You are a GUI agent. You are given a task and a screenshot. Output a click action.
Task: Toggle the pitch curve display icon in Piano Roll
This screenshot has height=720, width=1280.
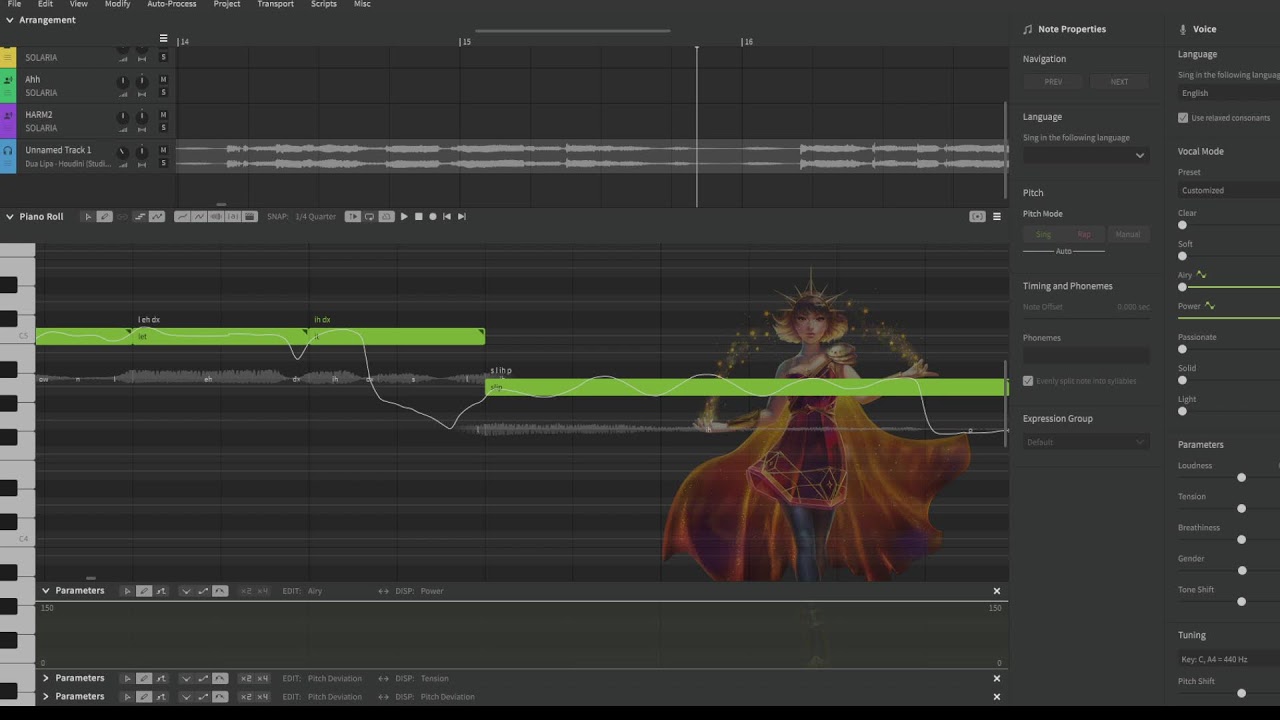tap(182, 216)
